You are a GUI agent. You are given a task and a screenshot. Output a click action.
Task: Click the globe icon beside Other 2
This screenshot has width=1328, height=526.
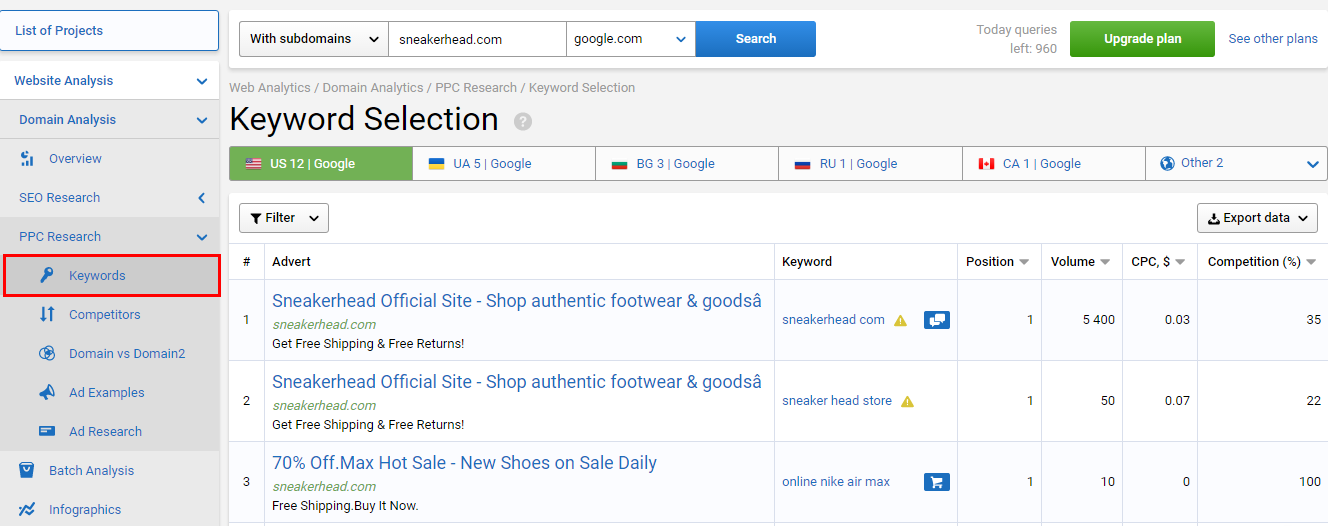pos(1167,163)
